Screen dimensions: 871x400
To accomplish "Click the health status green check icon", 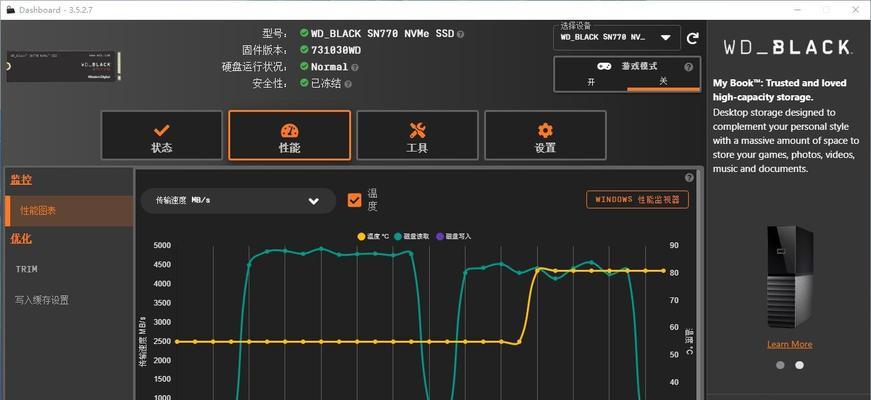I will tap(304, 66).
